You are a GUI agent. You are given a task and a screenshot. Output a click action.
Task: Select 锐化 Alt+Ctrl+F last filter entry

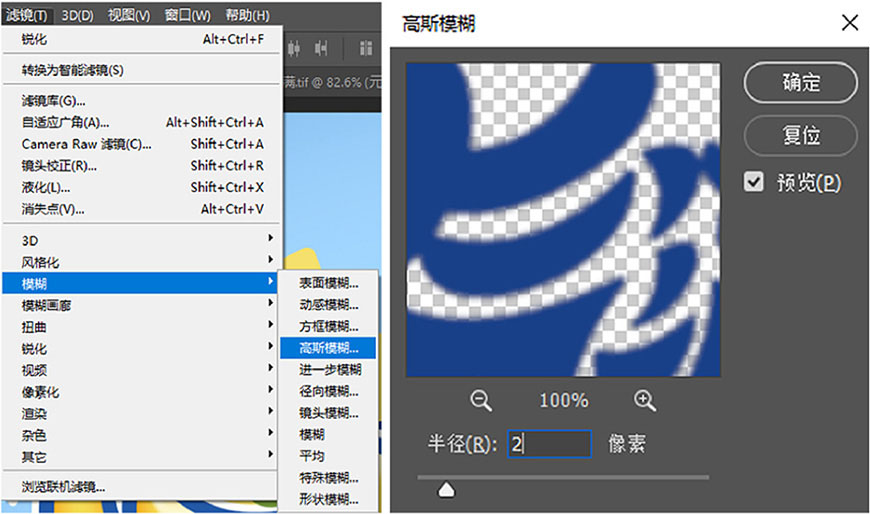point(142,39)
